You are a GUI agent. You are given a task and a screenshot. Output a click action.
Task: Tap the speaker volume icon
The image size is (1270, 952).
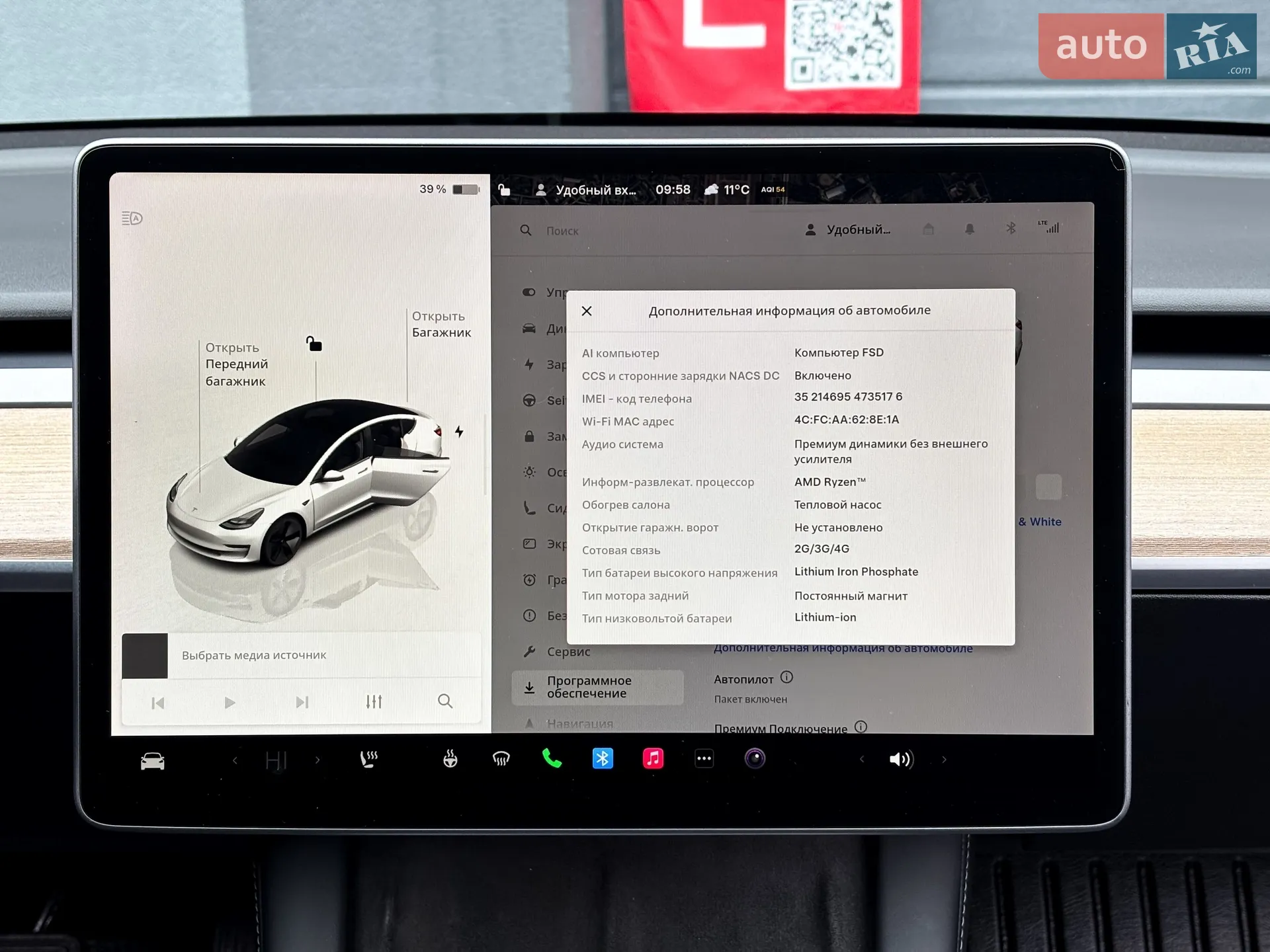(x=902, y=759)
